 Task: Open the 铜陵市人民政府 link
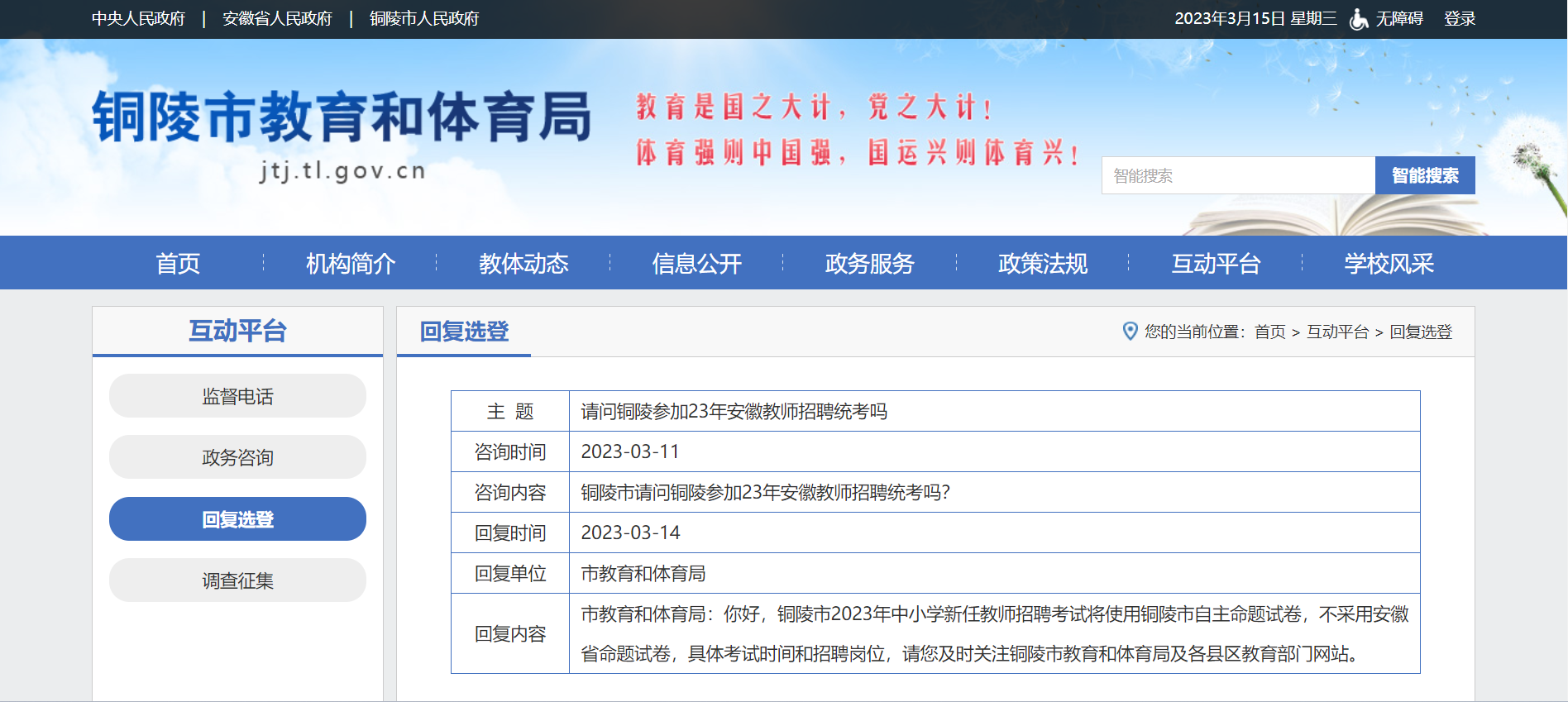(423, 19)
